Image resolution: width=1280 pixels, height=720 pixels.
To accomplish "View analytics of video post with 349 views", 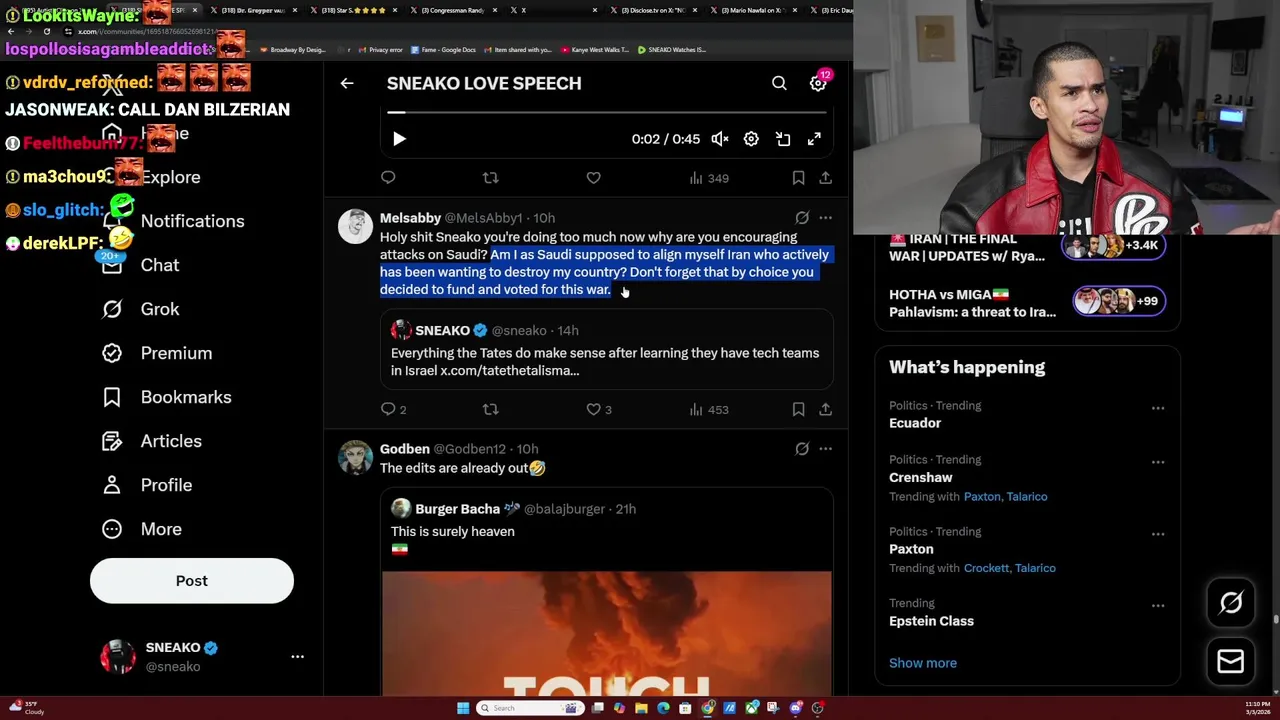I will point(709,178).
